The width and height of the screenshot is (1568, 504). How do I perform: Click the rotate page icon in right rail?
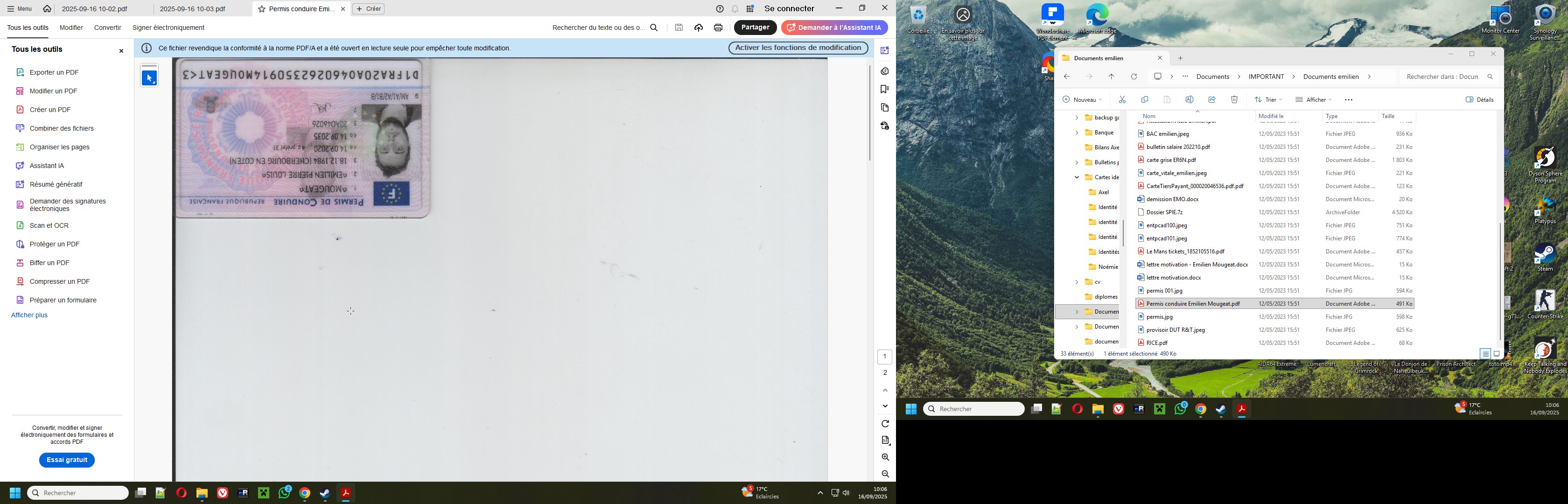click(x=885, y=424)
